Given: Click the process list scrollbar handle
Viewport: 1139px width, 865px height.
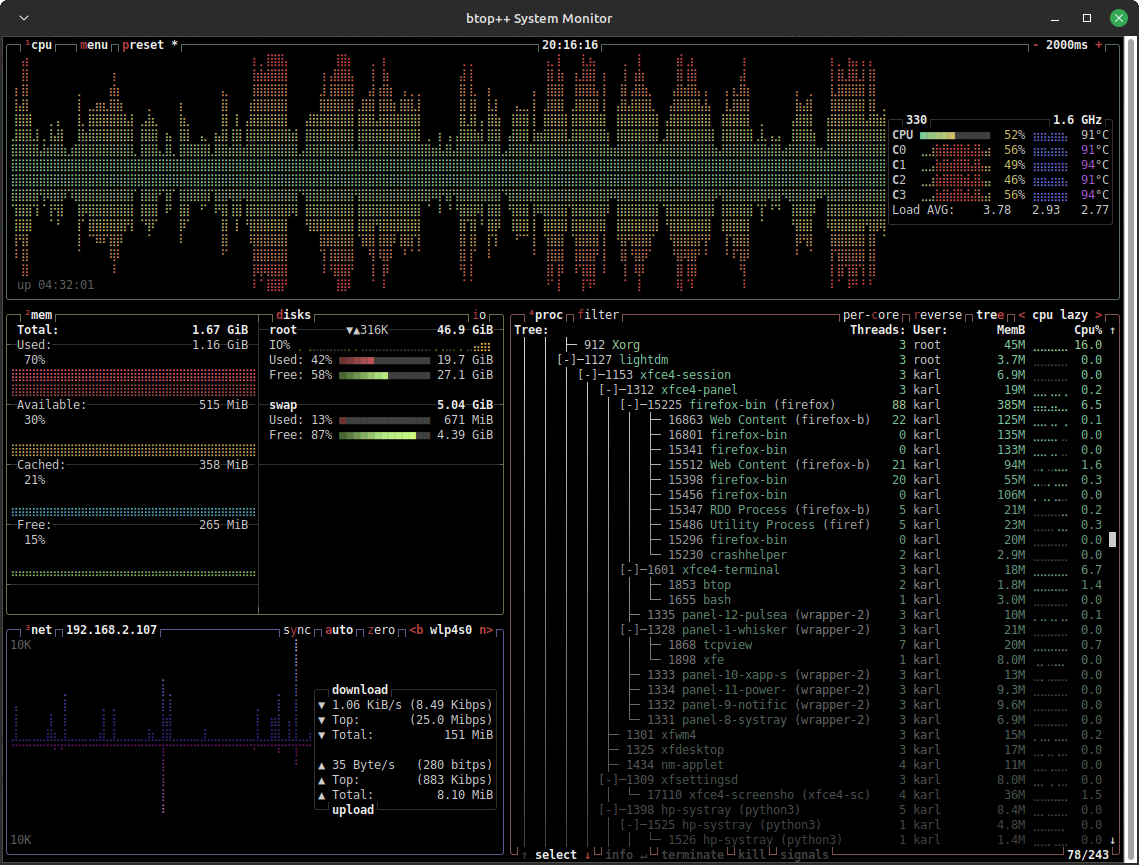Looking at the screenshot, I should tap(1112, 540).
